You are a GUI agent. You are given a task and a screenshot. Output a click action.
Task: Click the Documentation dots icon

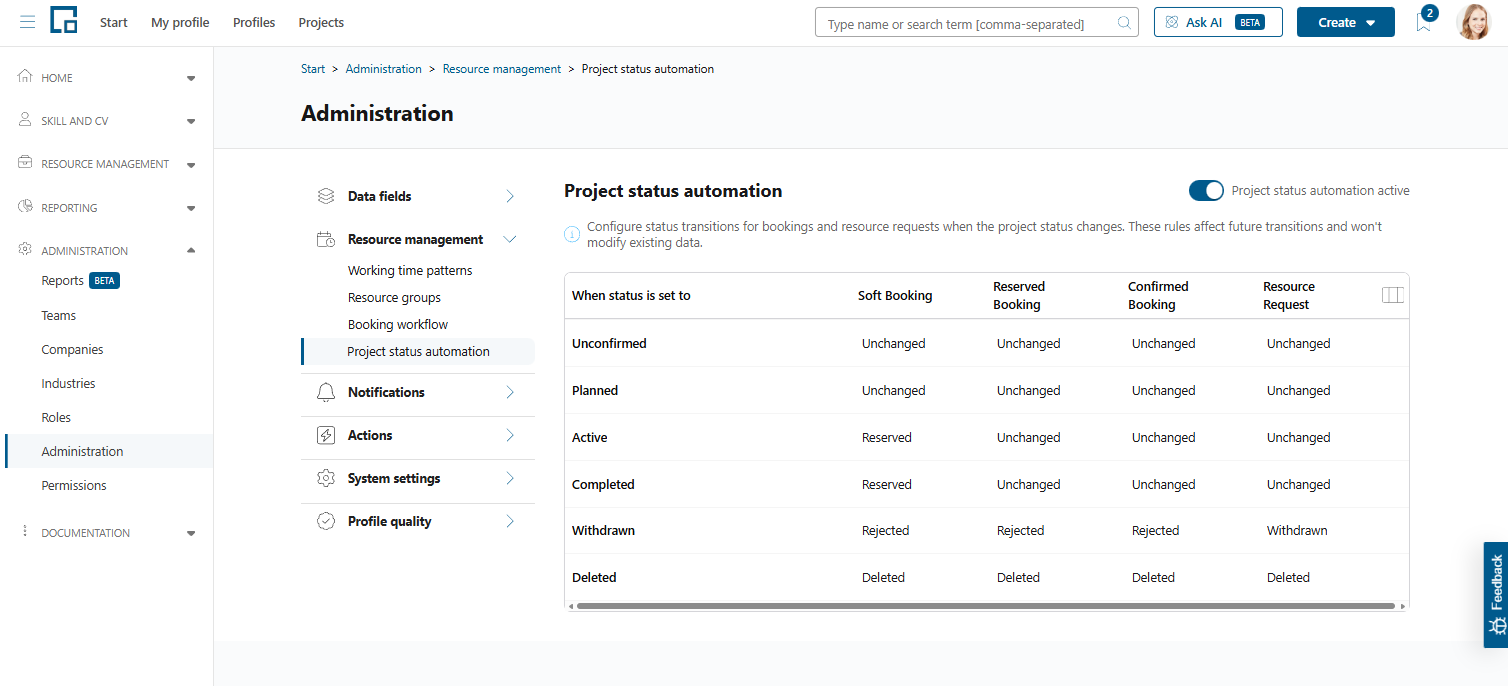[x=25, y=532]
